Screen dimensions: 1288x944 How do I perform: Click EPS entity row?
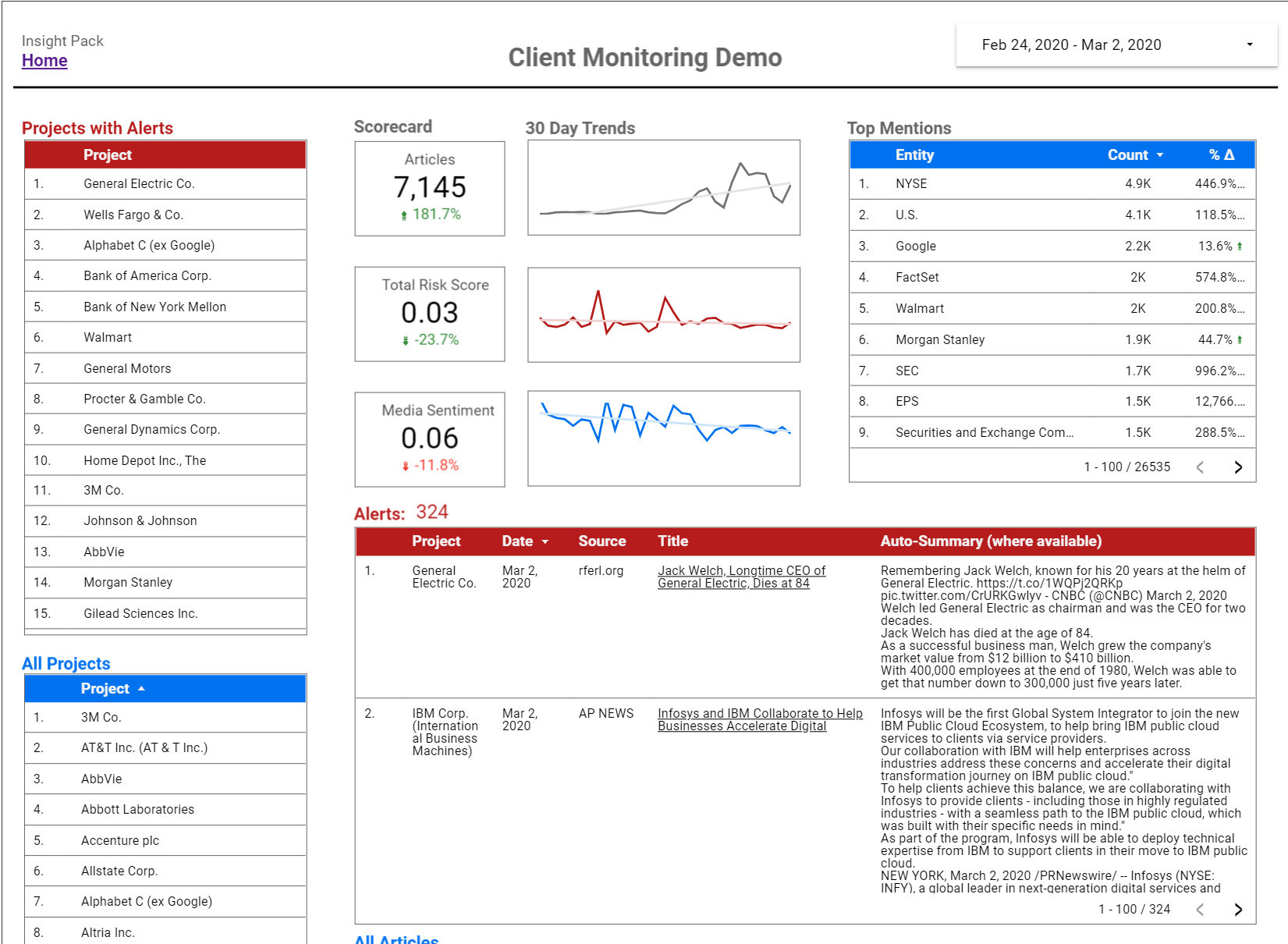(x=1052, y=402)
